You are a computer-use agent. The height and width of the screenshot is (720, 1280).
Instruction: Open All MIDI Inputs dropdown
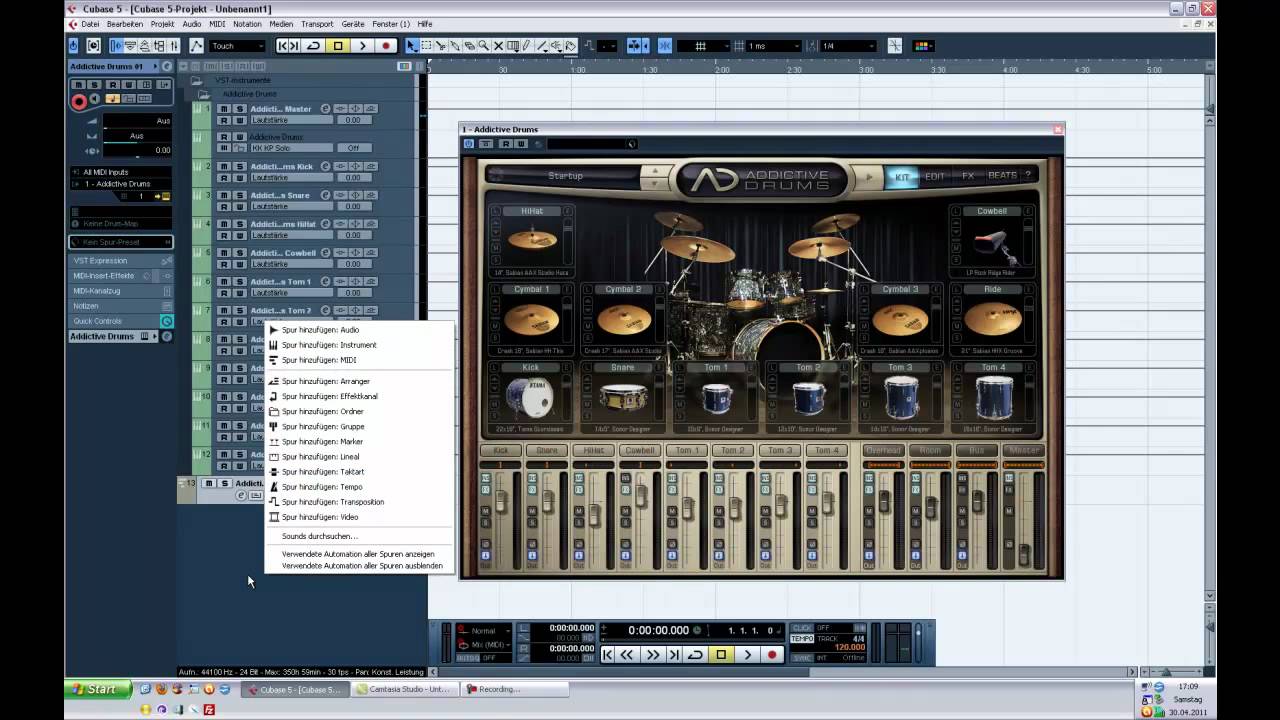point(121,172)
